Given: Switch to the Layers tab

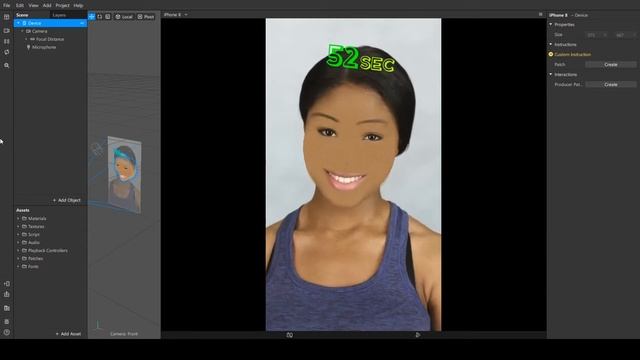Looking at the screenshot, I should (59, 15).
